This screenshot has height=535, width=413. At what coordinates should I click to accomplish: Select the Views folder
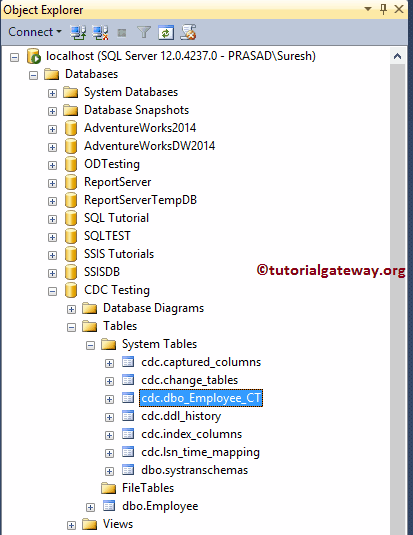coord(118,524)
